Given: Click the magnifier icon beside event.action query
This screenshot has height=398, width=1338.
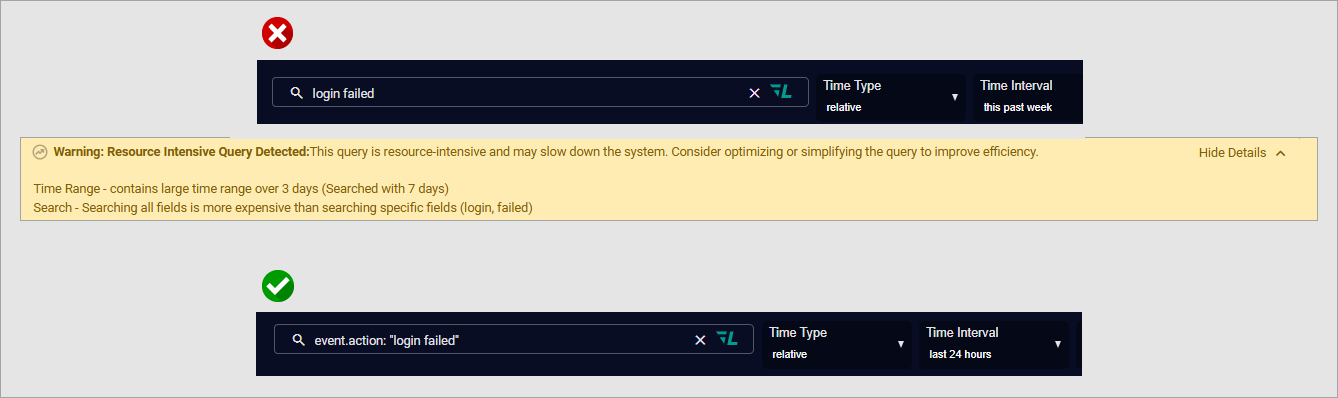Looking at the screenshot, I should click(x=298, y=340).
